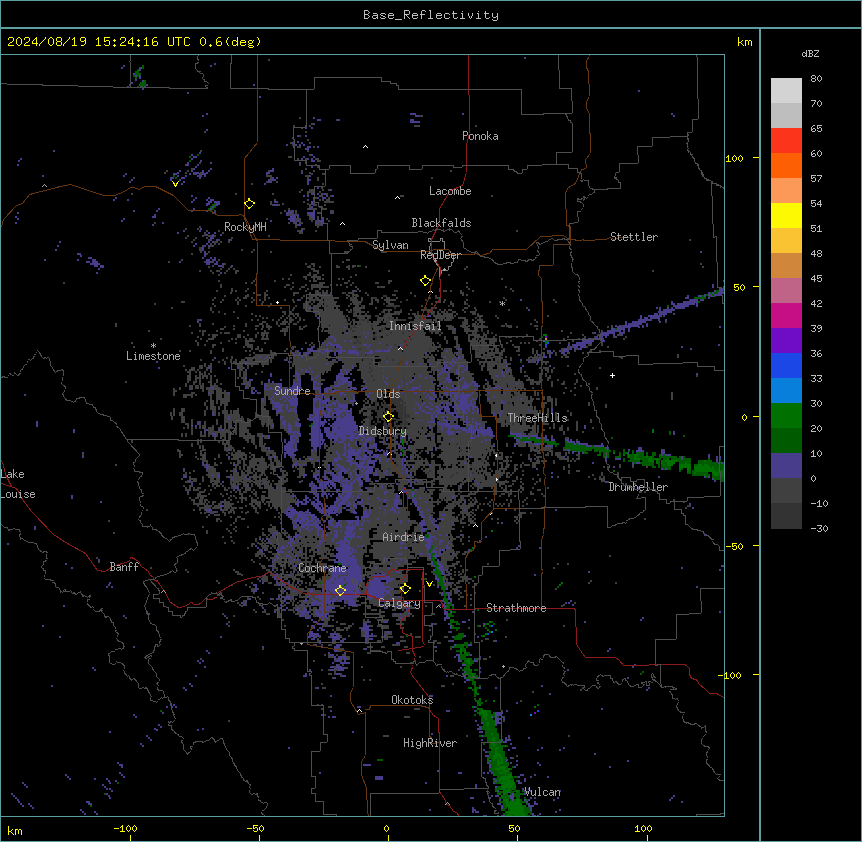Select the Strathmore label
Viewport: 862px width, 842px height.
[x=516, y=608]
